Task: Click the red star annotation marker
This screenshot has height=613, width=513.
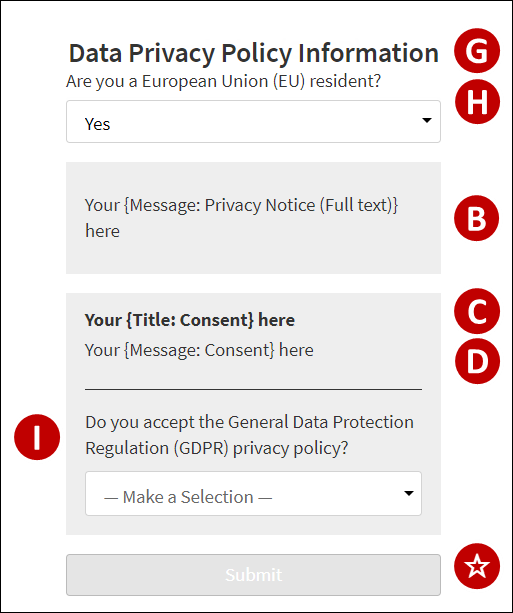Action: click(477, 566)
